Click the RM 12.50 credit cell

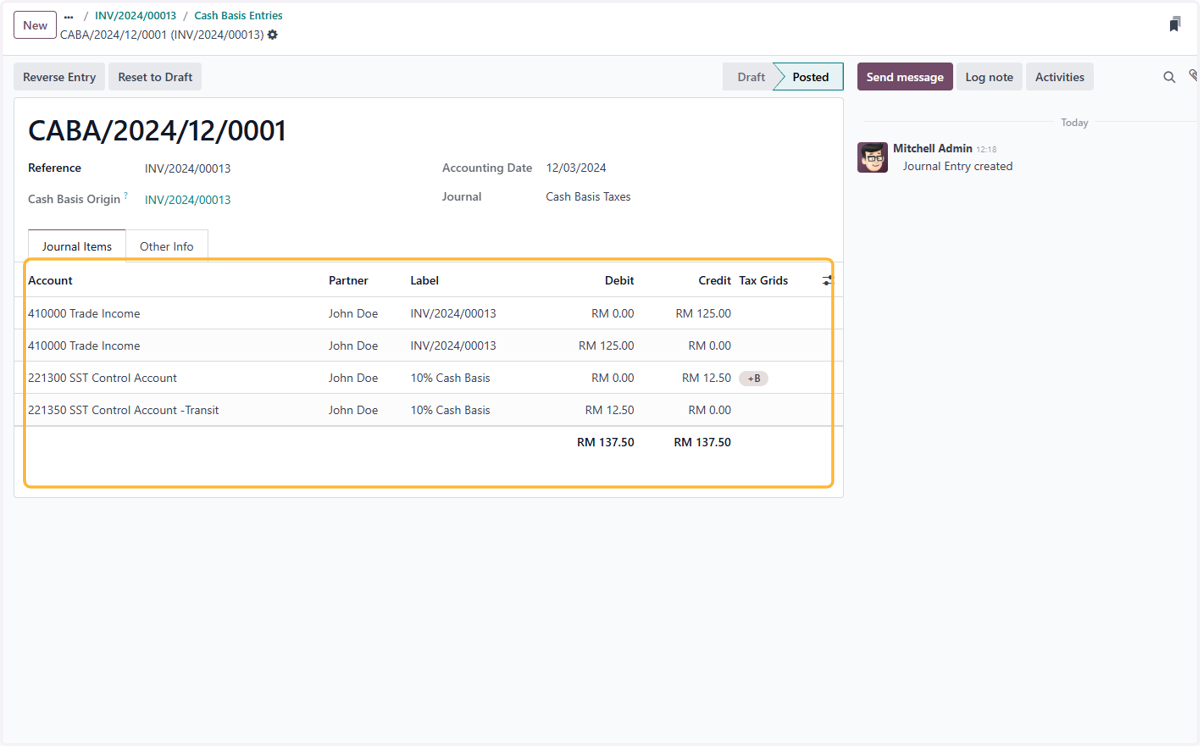click(706, 378)
